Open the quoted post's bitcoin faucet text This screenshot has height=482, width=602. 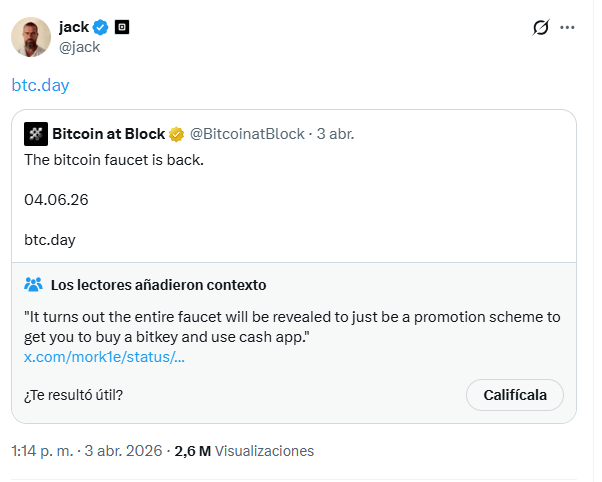[x=113, y=159]
